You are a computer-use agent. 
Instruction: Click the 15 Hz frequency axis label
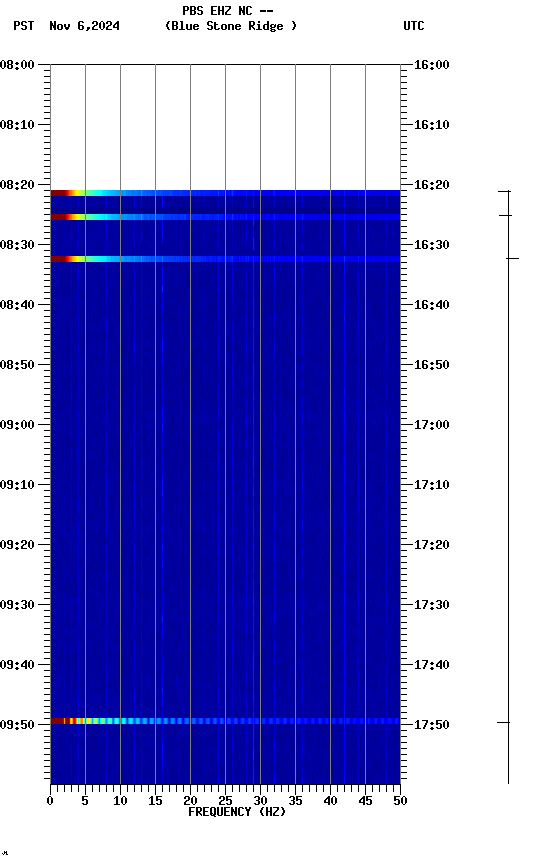pyautogui.click(x=155, y=801)
